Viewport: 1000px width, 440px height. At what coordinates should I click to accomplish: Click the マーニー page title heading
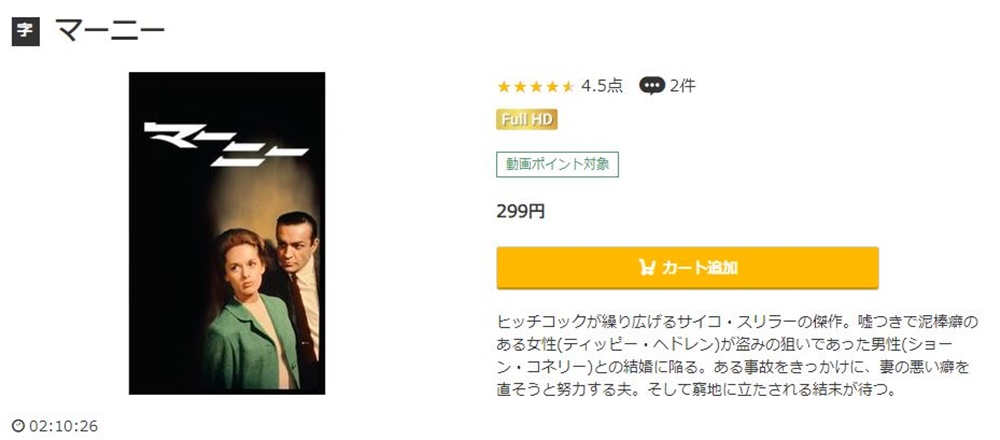pyautogui.click(x=110, y=31)
